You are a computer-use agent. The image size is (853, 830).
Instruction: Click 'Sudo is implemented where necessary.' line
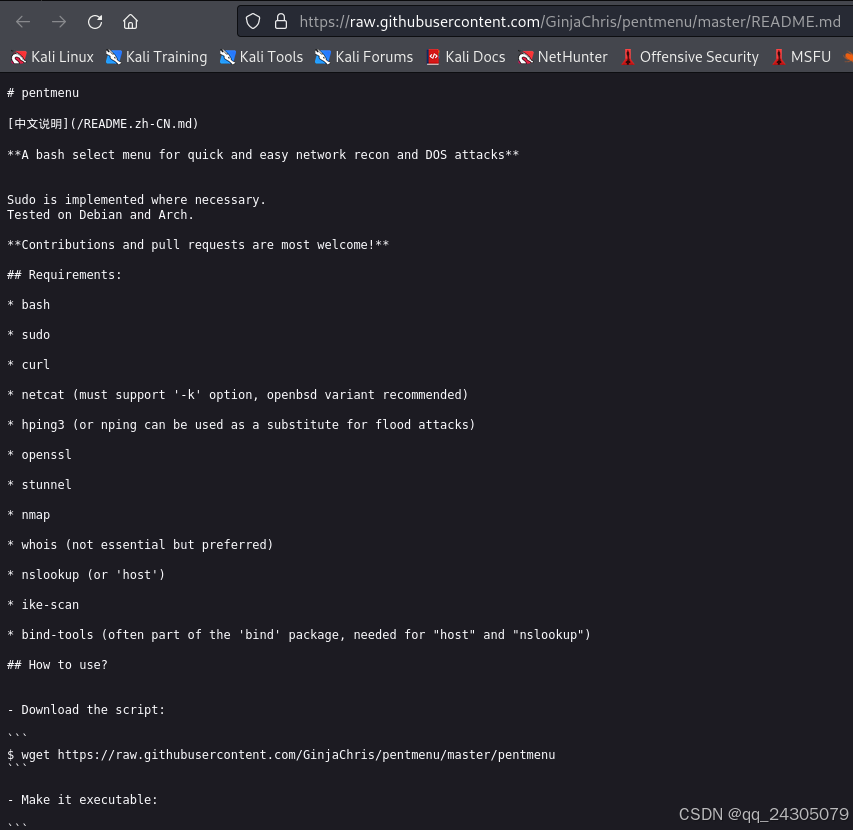[137, 200]
